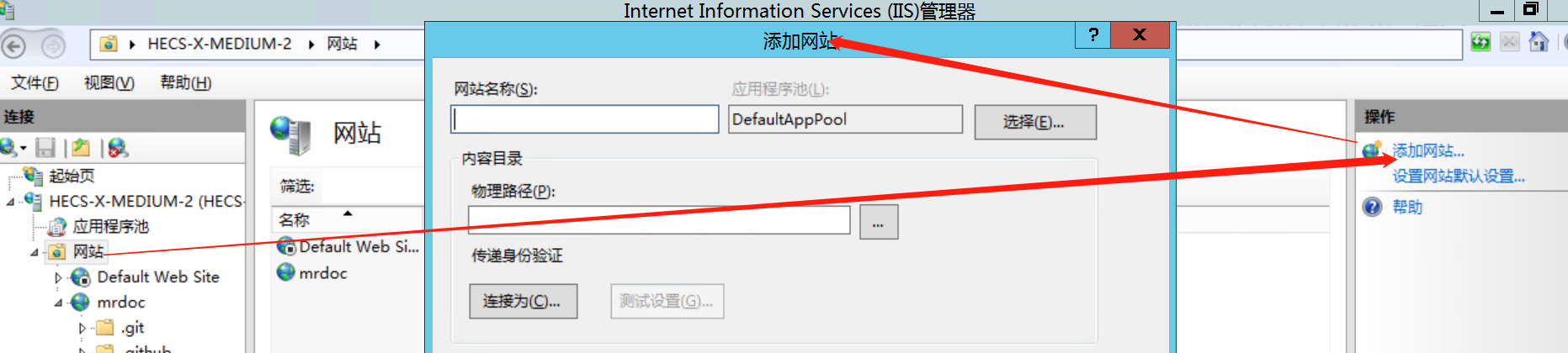Image resolution: width=1568 pixels, height=353 pixels.
Task: Select 起始页 in the connections tree
Action: [72, 176]
